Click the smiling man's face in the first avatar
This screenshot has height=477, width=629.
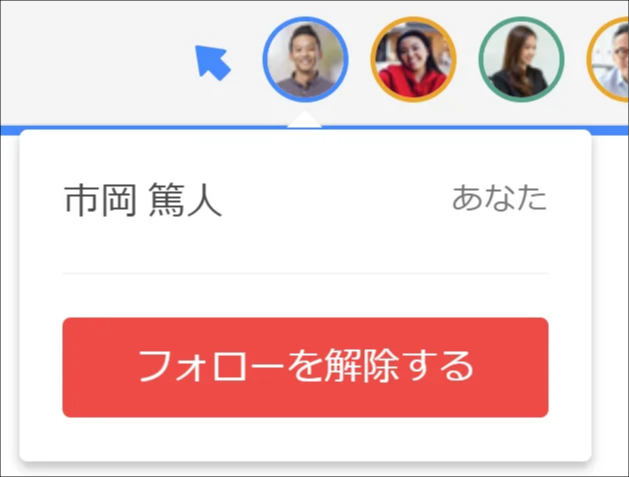coord(305,50)
